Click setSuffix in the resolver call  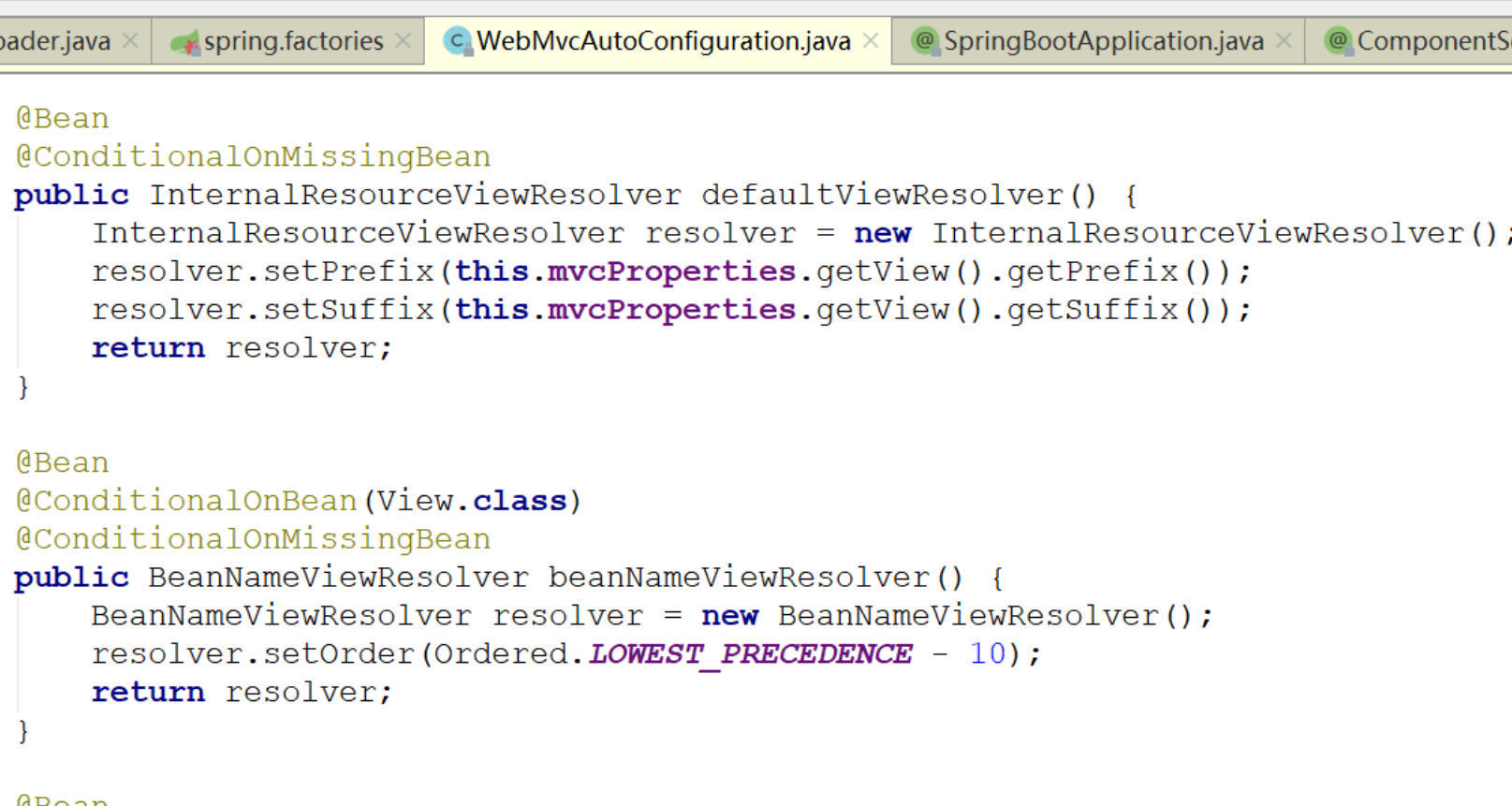tap(348, 310)
